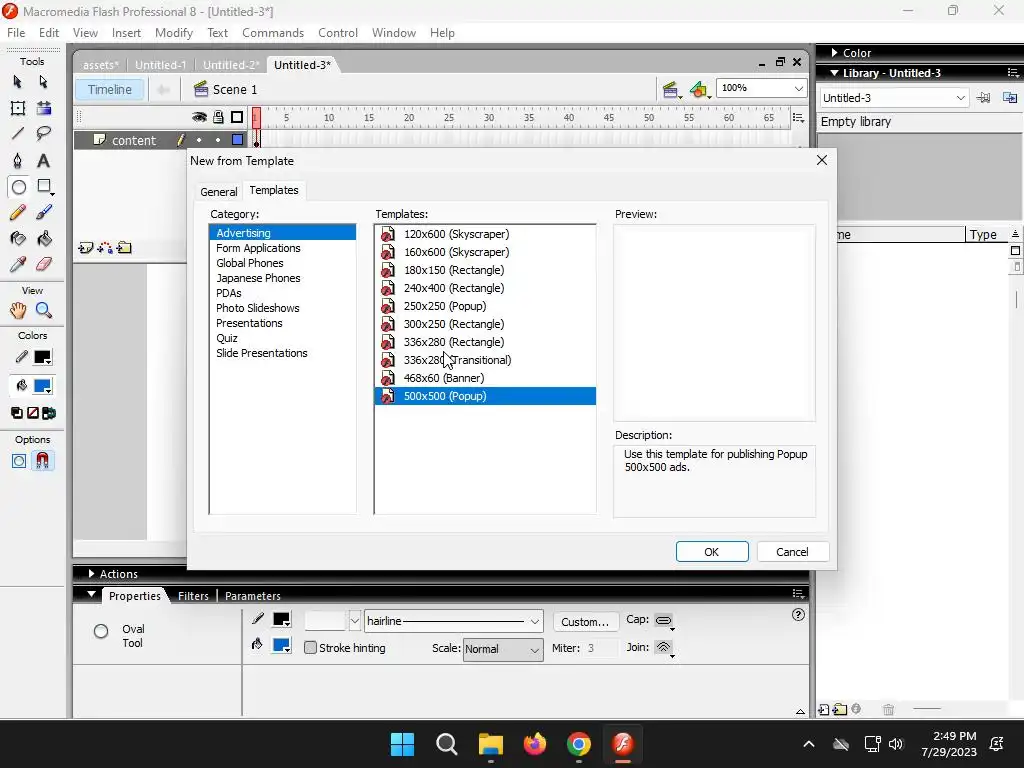Viewport: 1024px width, 768px height.
Task: Collapse the Properties panel
Action: tap(91, 595)
